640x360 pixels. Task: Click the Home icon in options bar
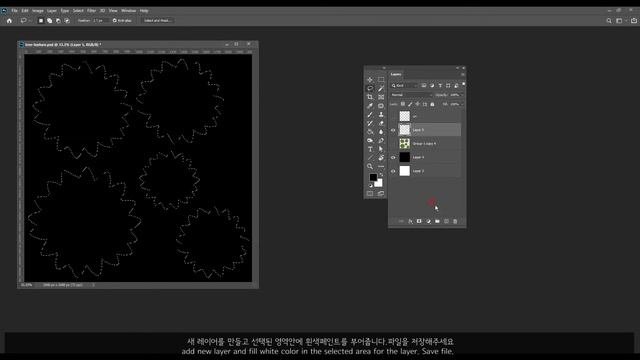point(9,20)
